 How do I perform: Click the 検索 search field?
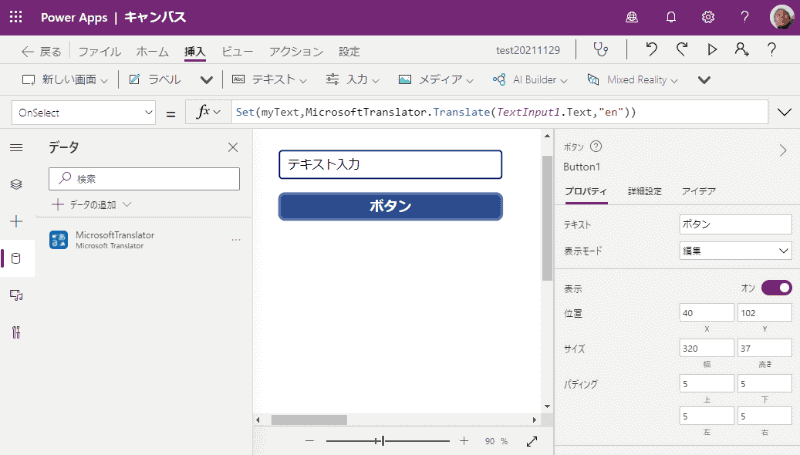(x=144, y=179)
